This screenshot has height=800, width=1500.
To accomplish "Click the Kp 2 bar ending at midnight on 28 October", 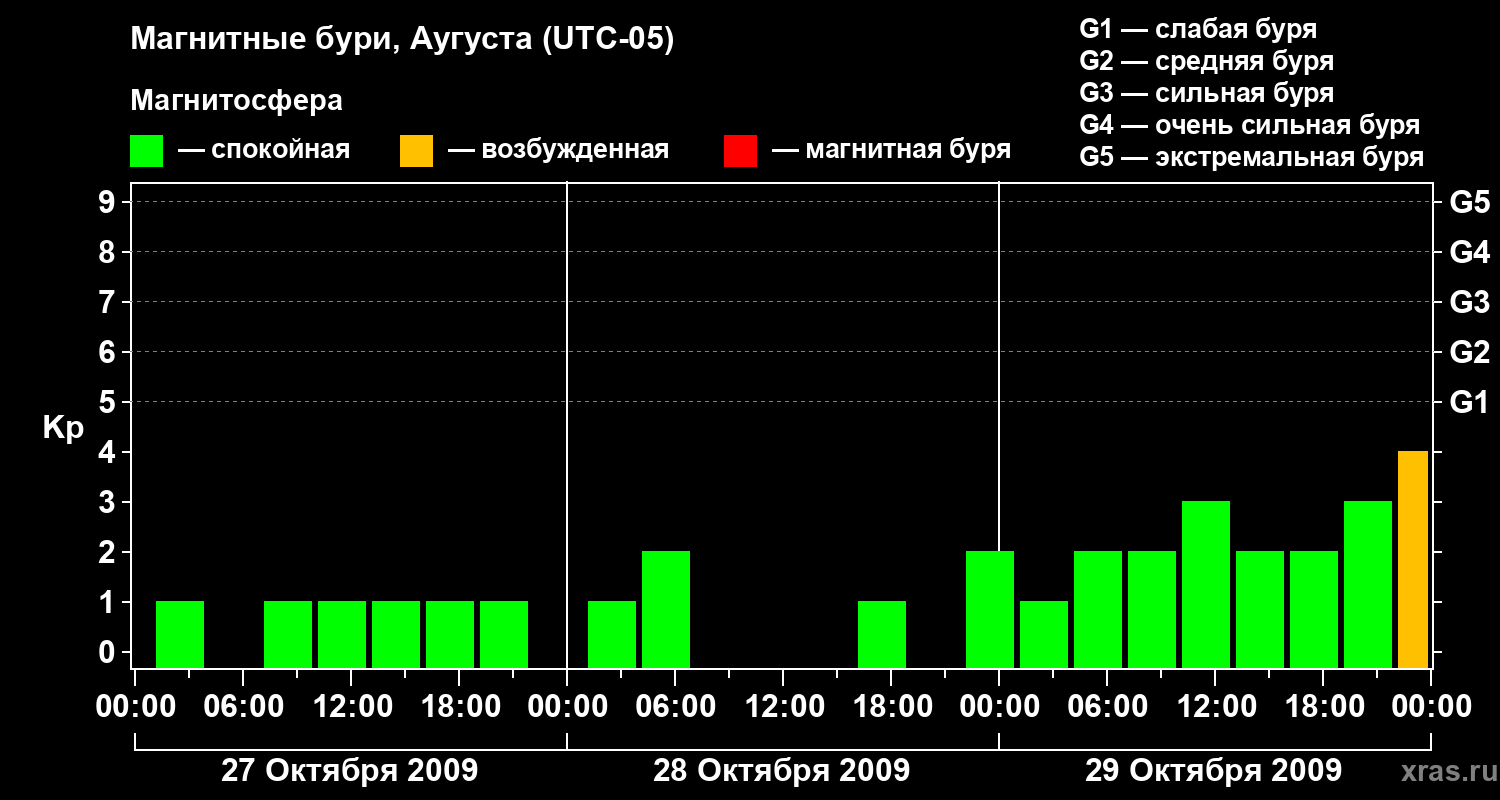I will coord(990,609).
